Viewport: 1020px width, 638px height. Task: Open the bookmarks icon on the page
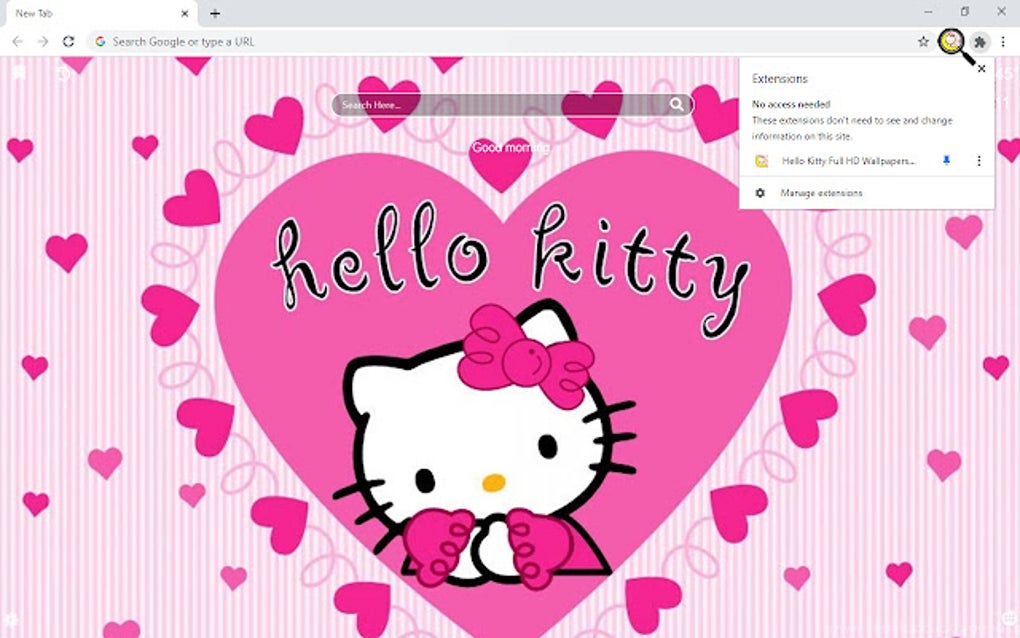19,72
